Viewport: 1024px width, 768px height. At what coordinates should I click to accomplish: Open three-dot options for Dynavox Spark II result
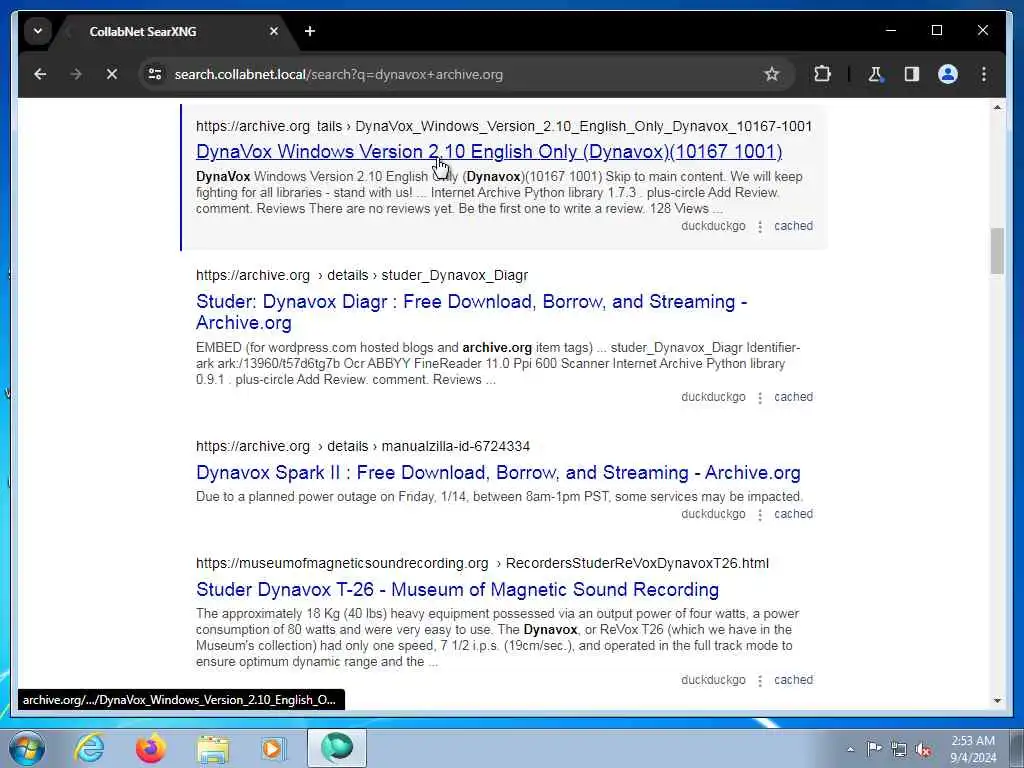click(760, 515)
